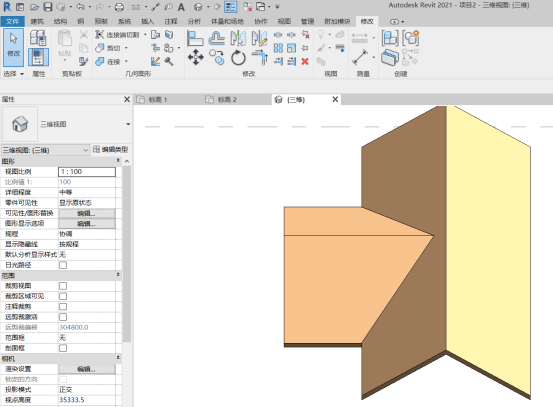The width and height of the screenshot is (553, 407).
Task: Click 编辑 button for 渲染设置
Action: point(86,369)
